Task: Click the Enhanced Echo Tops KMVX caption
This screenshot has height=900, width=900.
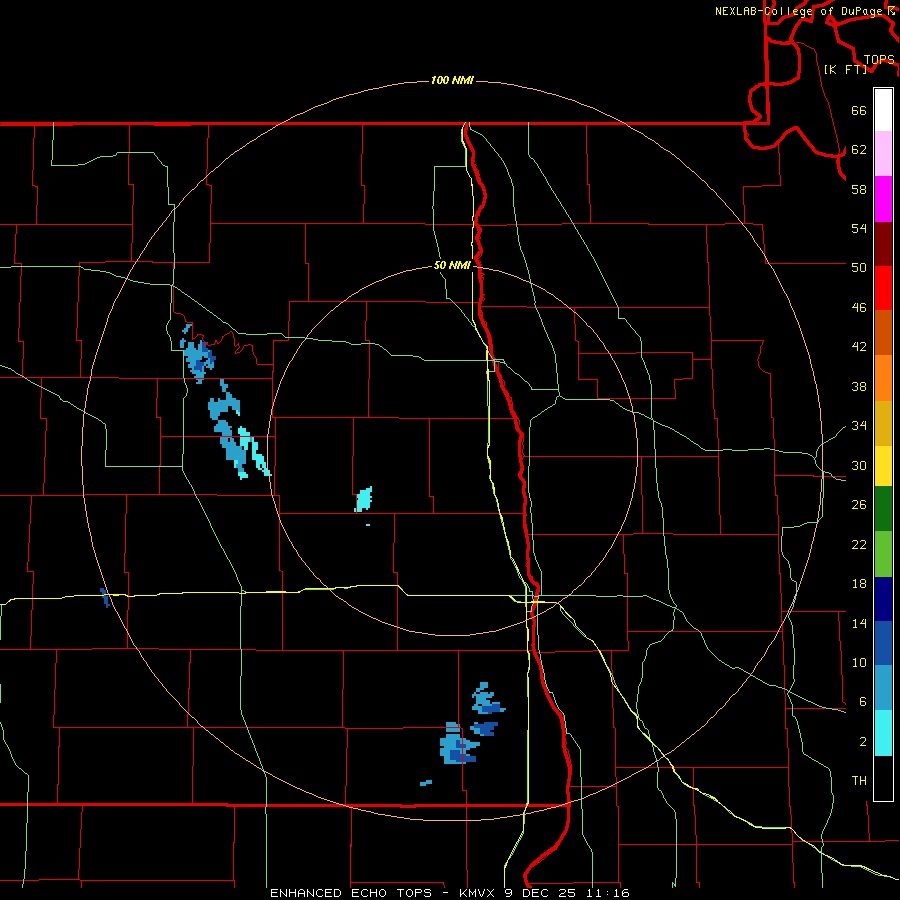Action: (x=449, y=893)
